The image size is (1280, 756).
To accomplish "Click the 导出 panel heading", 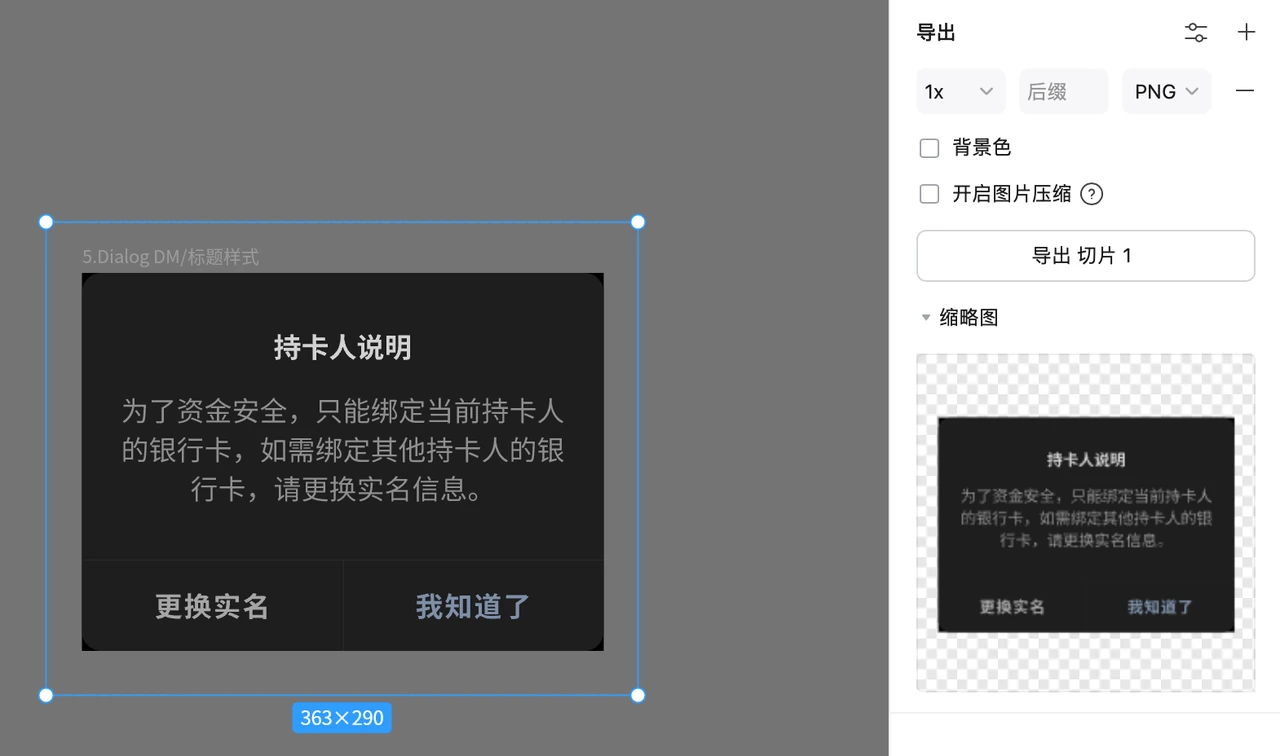I will coord(936,33).
